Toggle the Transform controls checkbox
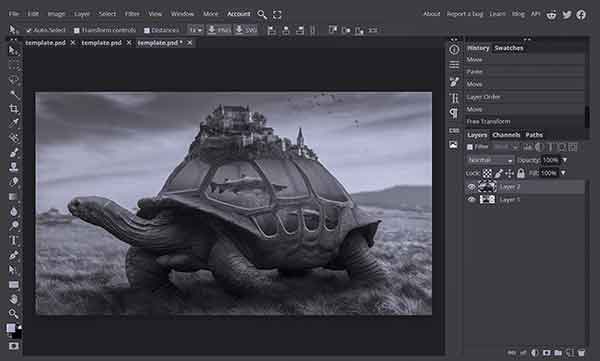 click(x=77, y=30)
